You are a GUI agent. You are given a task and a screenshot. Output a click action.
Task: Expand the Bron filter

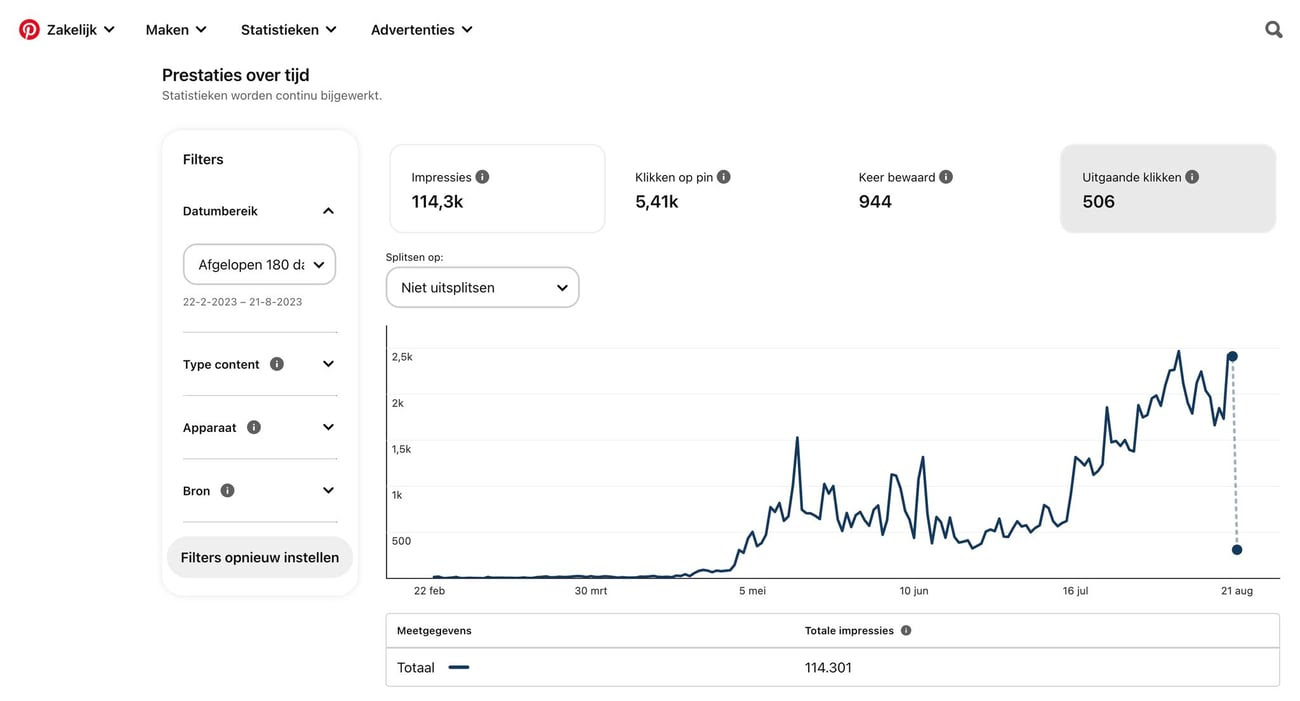coord(328,490)
